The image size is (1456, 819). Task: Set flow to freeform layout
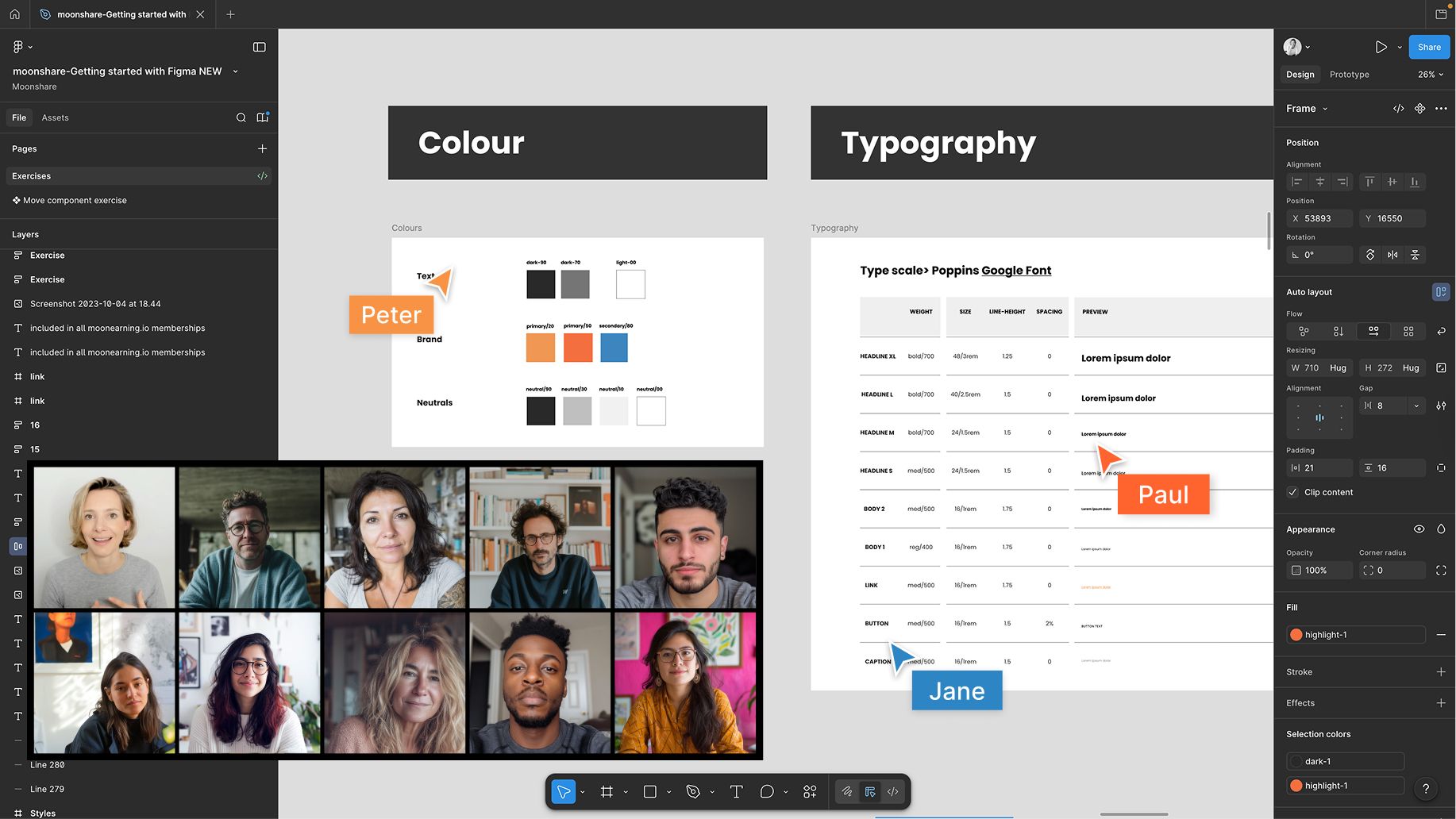coord(1304,331)
